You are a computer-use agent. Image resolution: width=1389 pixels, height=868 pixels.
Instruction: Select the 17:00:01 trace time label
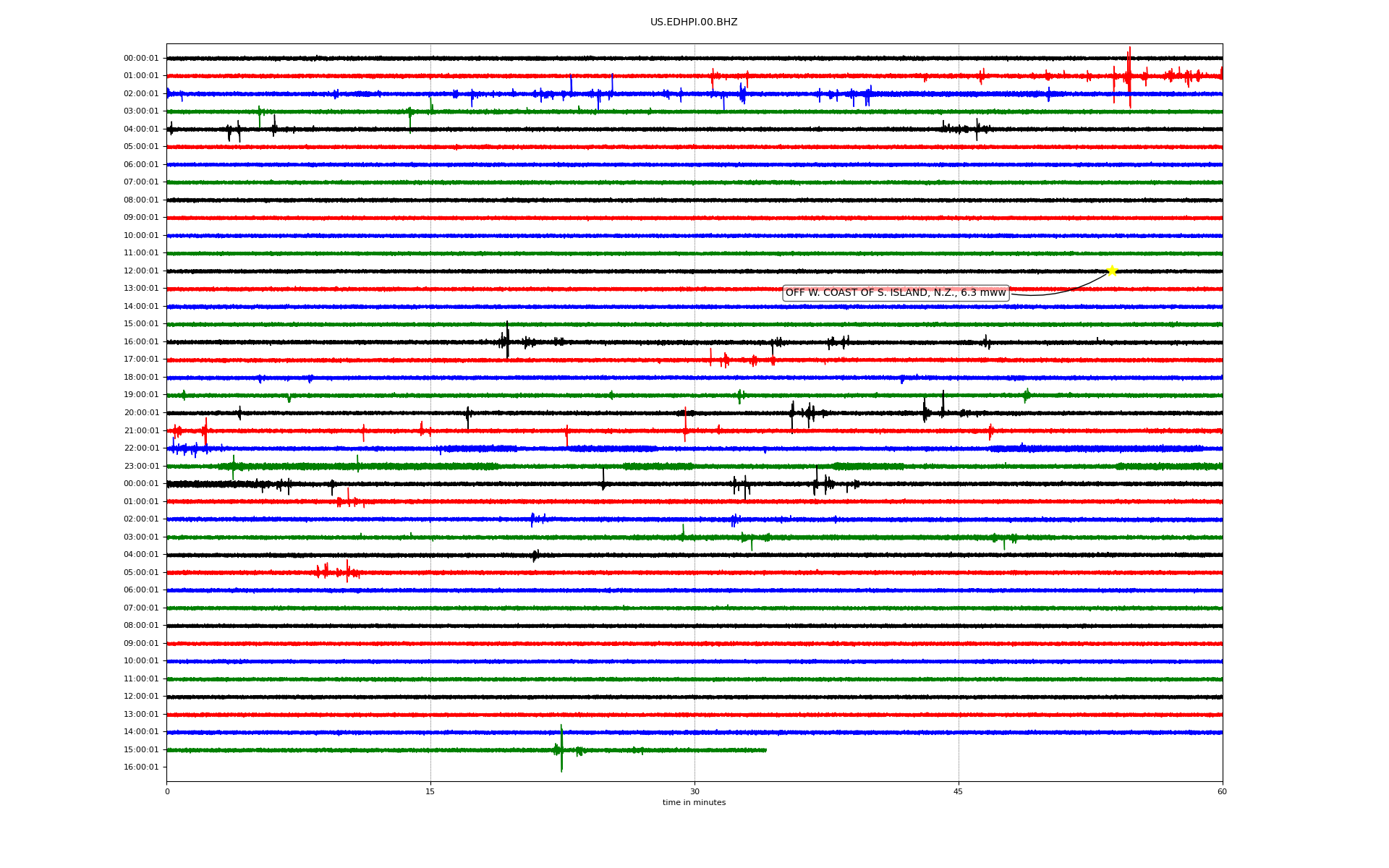(x=141, y=359)
